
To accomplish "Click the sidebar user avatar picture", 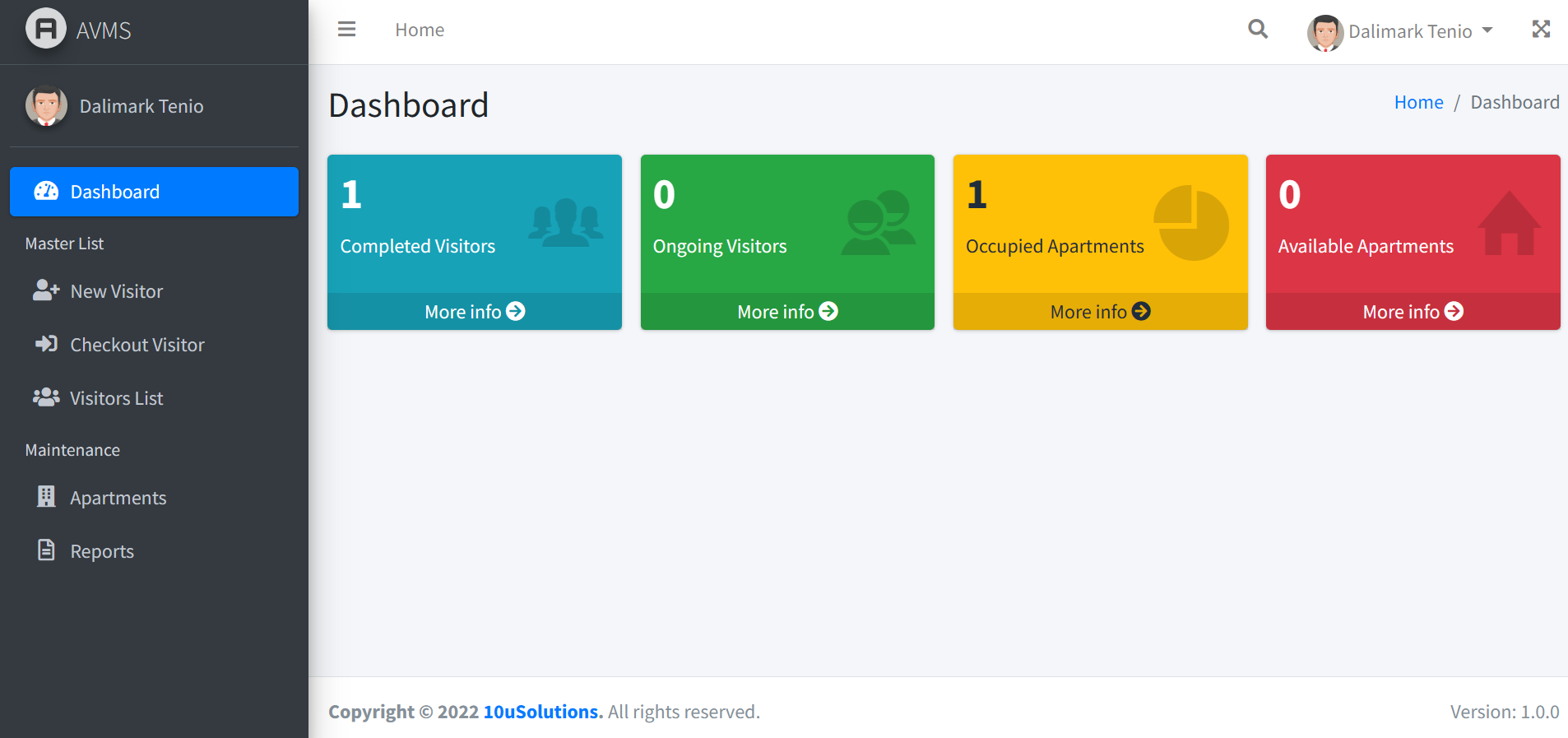I will [46, 106].
